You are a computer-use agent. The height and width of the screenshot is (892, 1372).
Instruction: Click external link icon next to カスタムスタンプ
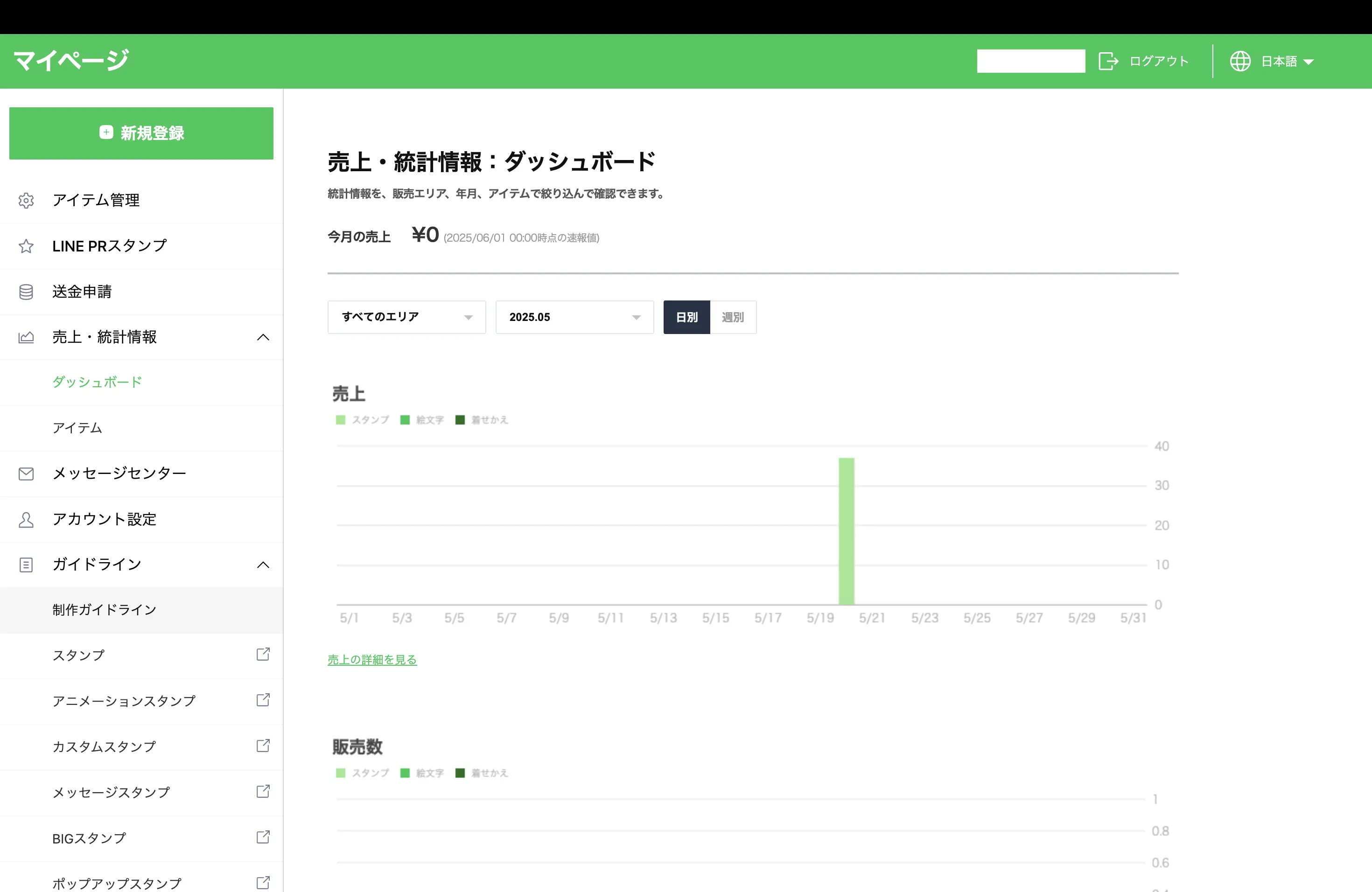pos(263,745)
